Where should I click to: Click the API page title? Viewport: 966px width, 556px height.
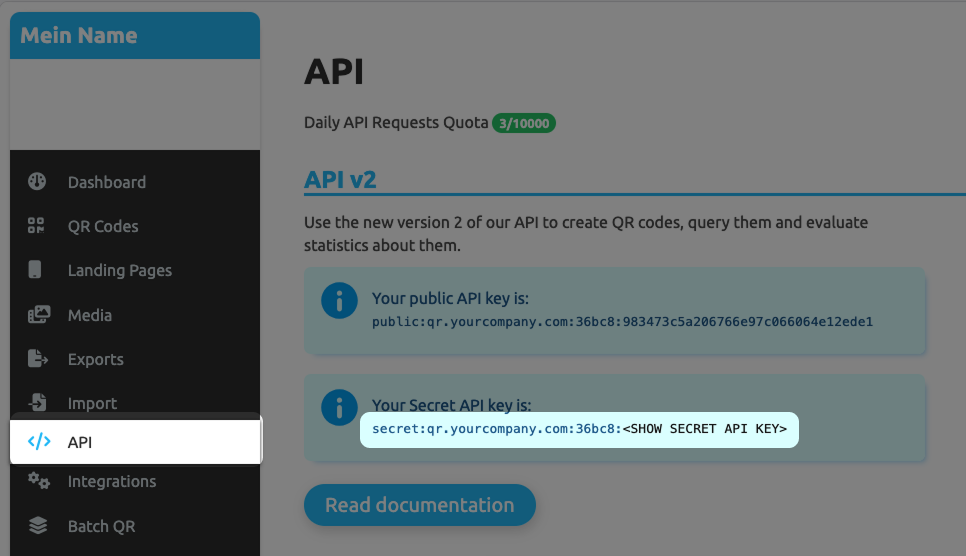point(334,72)
